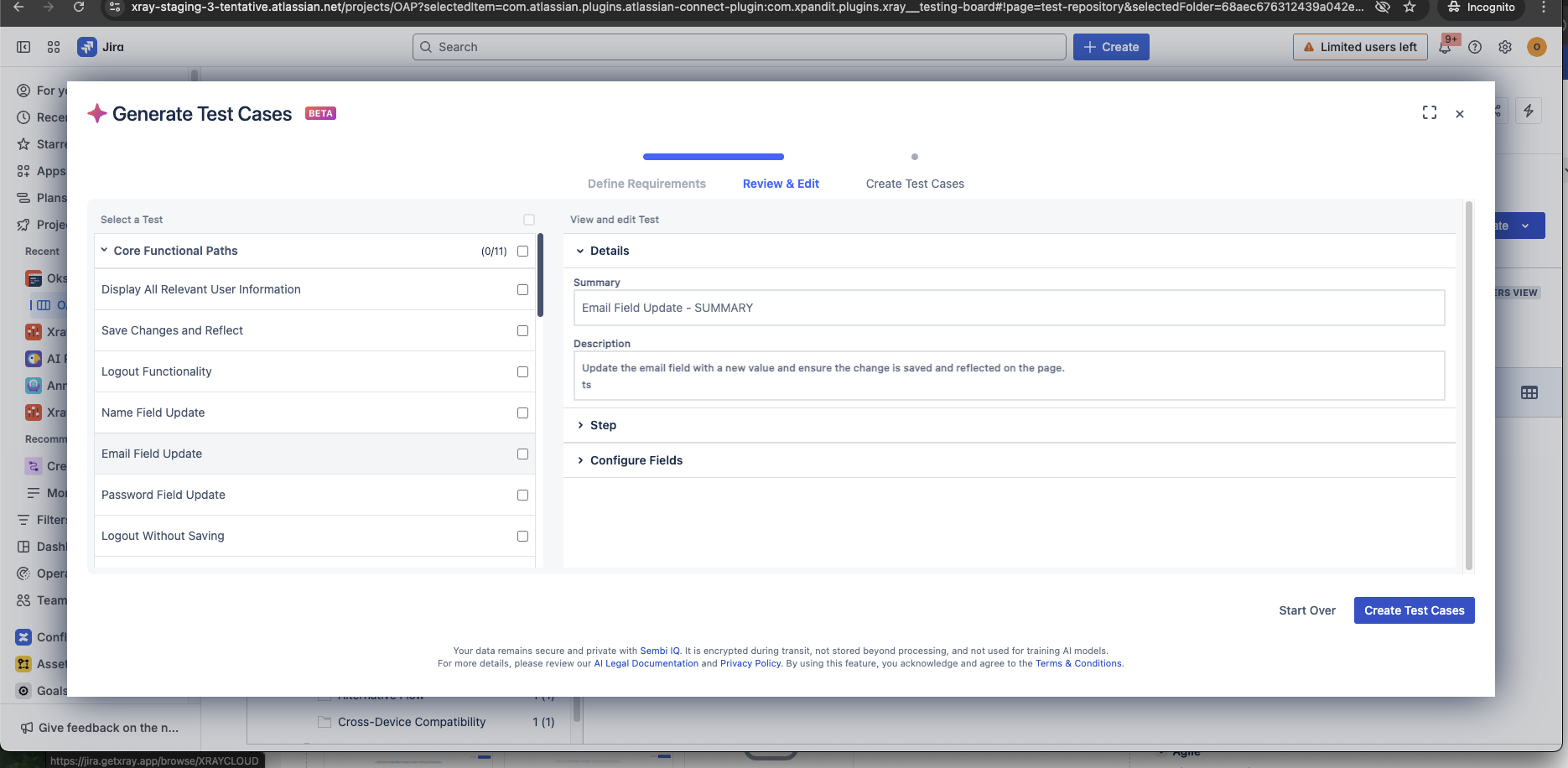The height and width of the screenshot is (768, 1568).
Task: Select the Logout Functionality test checkbox
Action: [522, 371]
